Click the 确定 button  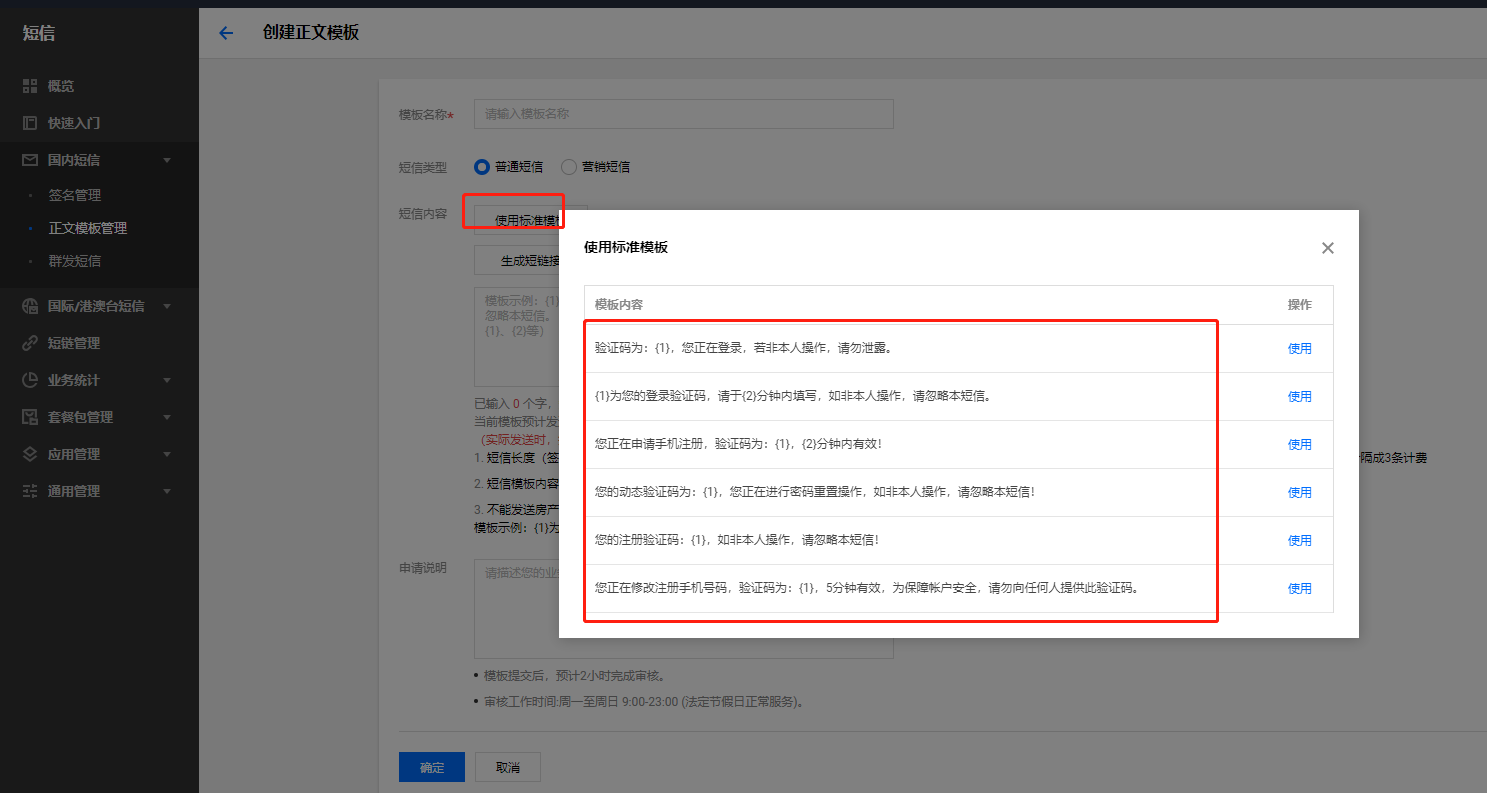(432, 767)
